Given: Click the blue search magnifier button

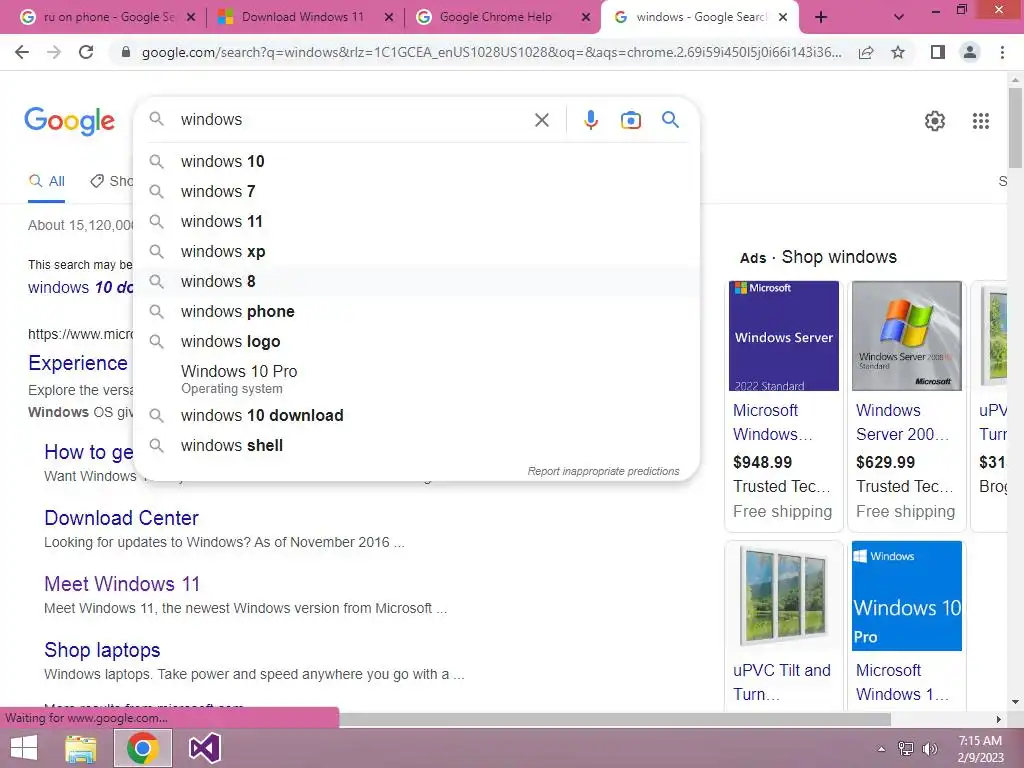Looking at the screenshot, I should 670,120.
